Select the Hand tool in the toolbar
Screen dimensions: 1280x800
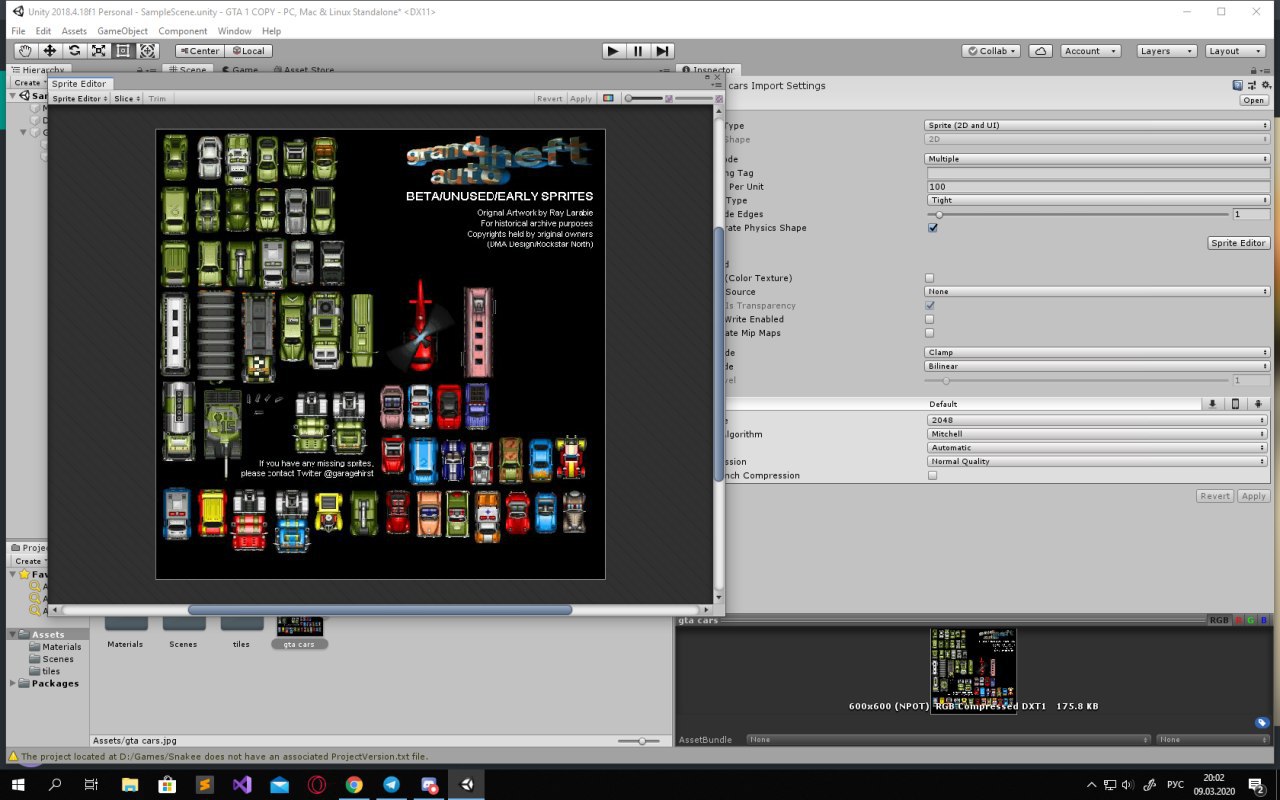25,51
